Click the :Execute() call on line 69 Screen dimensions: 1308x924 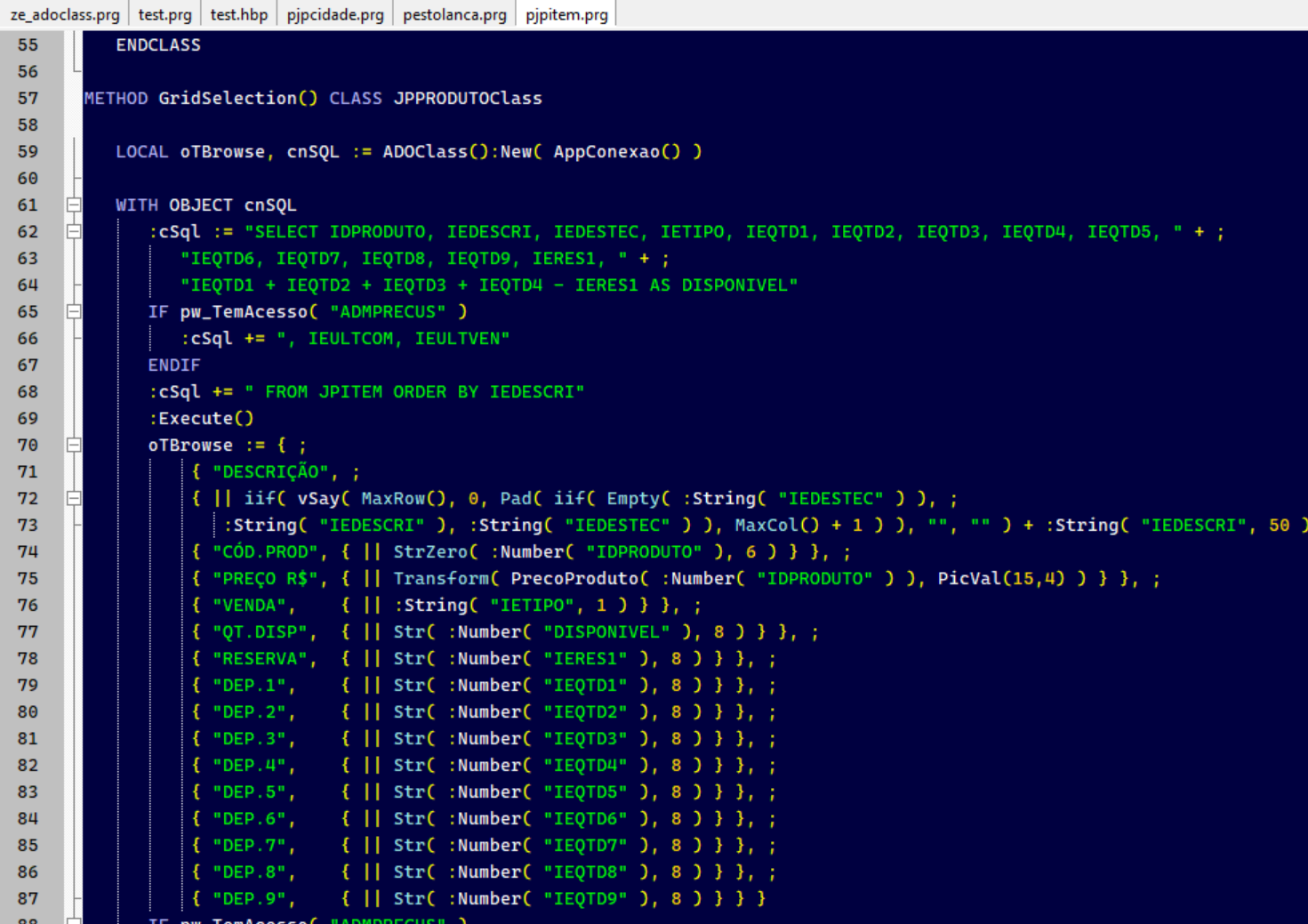201,418
